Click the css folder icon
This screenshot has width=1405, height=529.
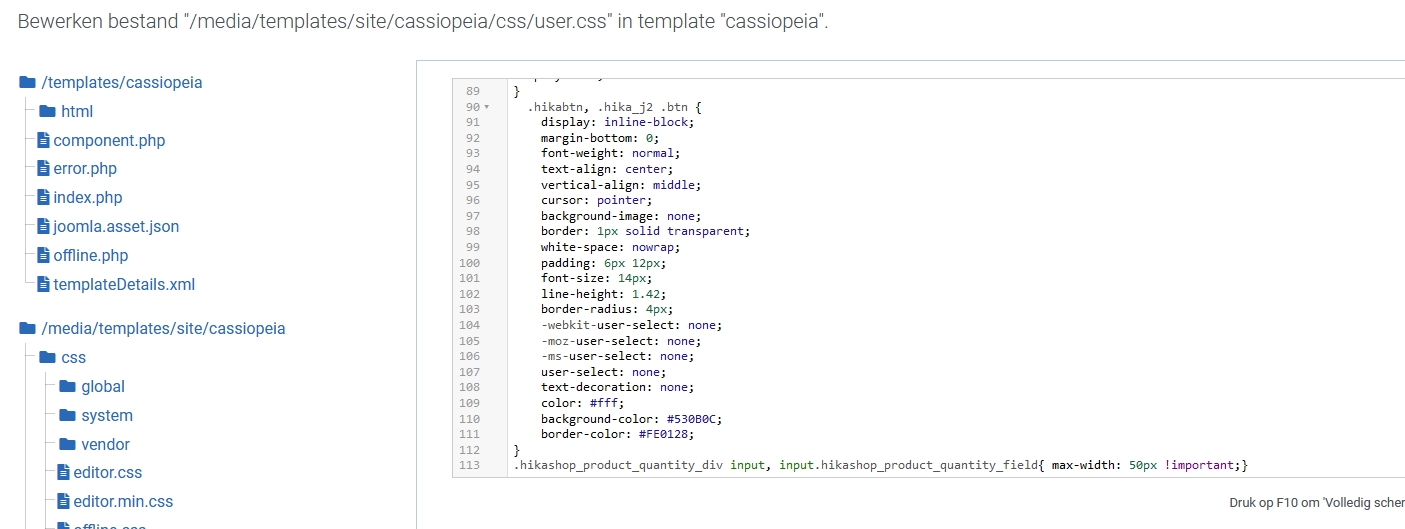click(47, 357)
